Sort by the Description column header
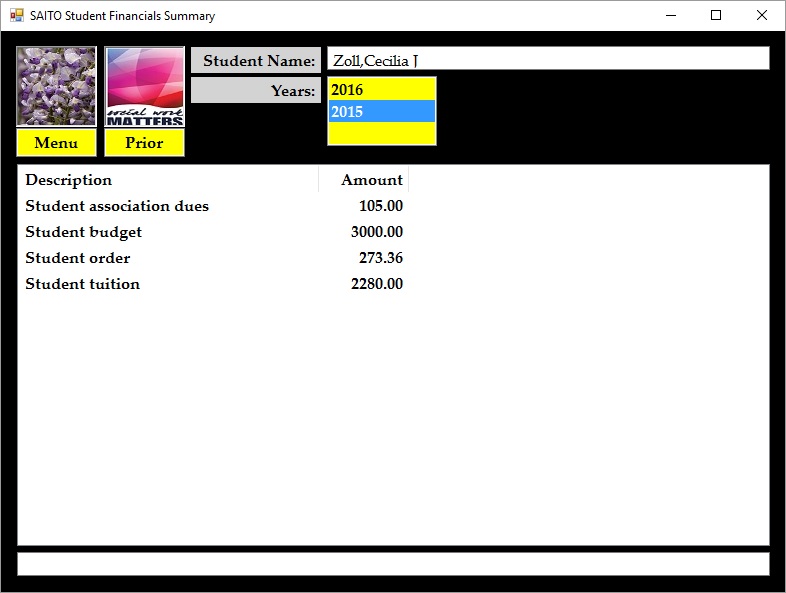 coord(167,180)
